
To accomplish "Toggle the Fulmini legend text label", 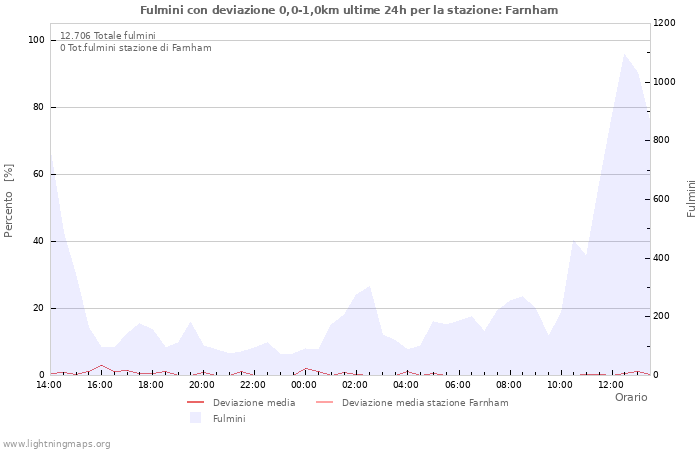I will click(x=229, y=419).
